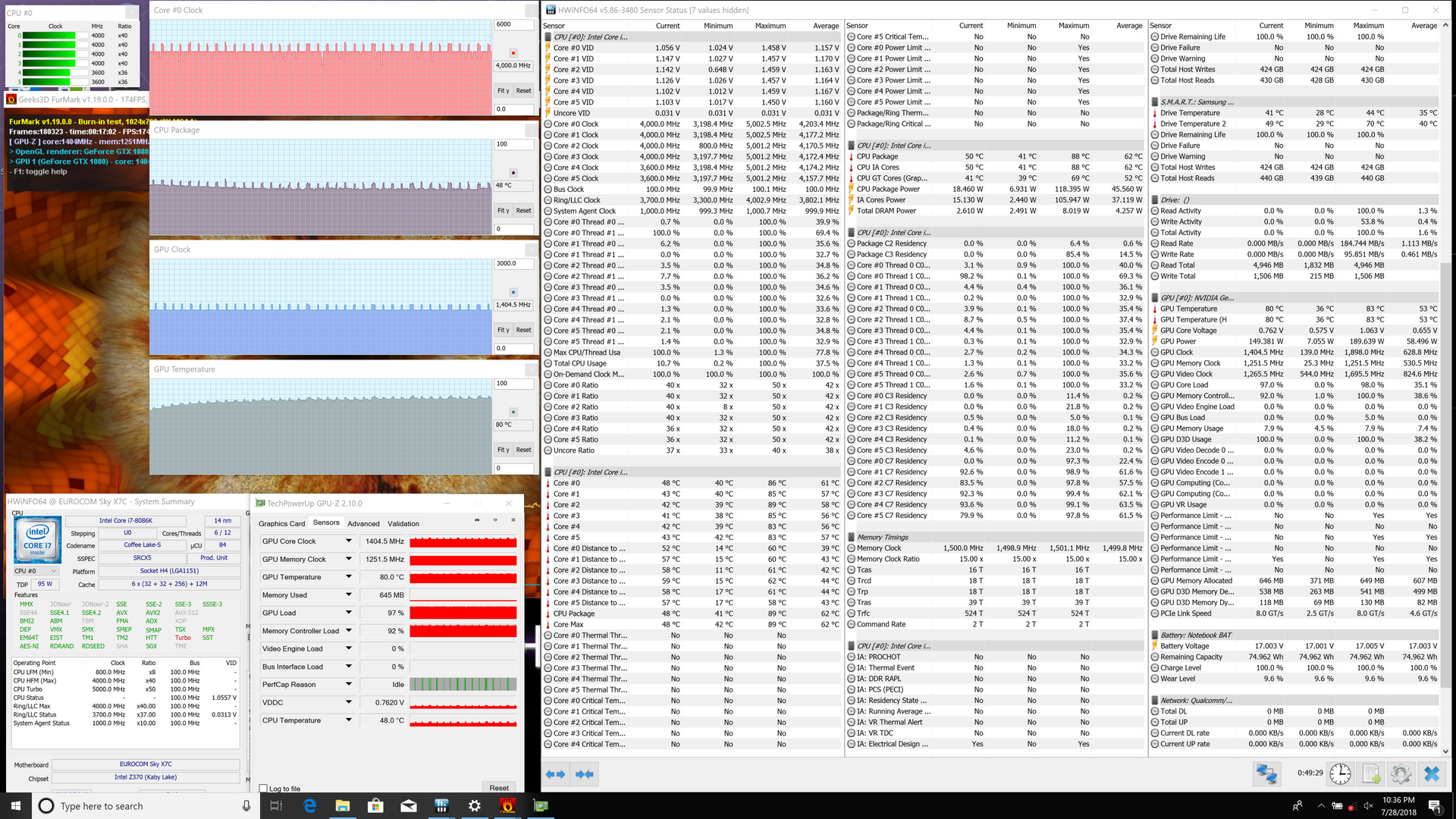1456x819 pixels.
Task: Click the log file spreadsheet icon
Action: pos(1371,773)
